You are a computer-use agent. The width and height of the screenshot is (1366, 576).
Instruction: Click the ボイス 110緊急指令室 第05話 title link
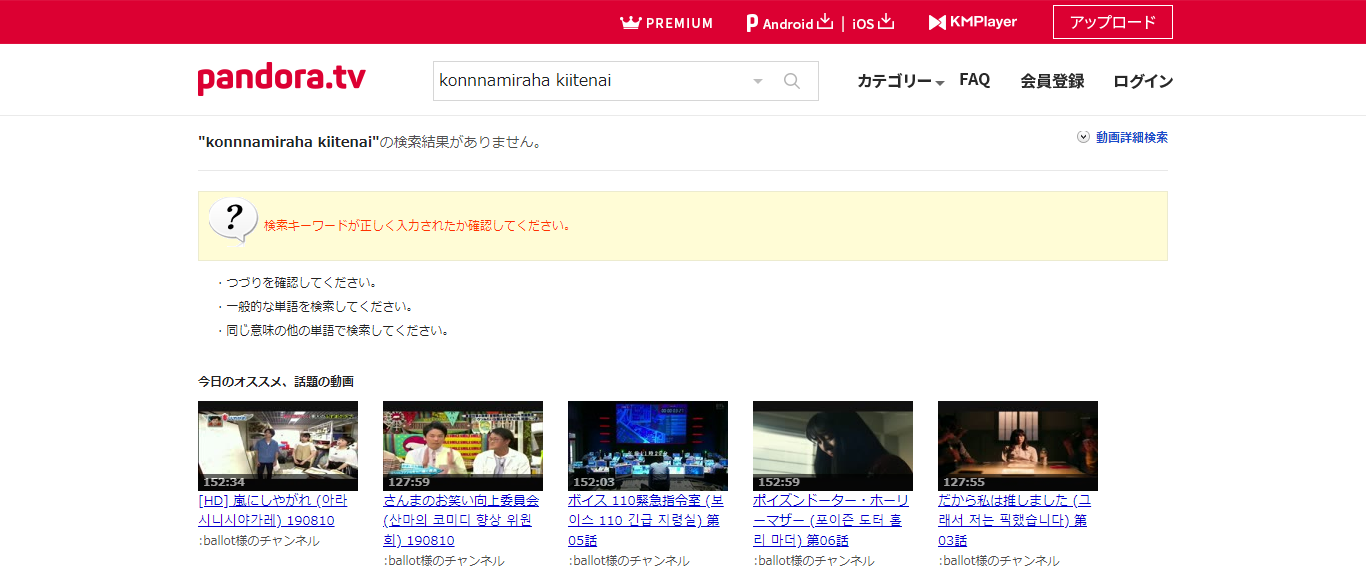tap(645, 520)
